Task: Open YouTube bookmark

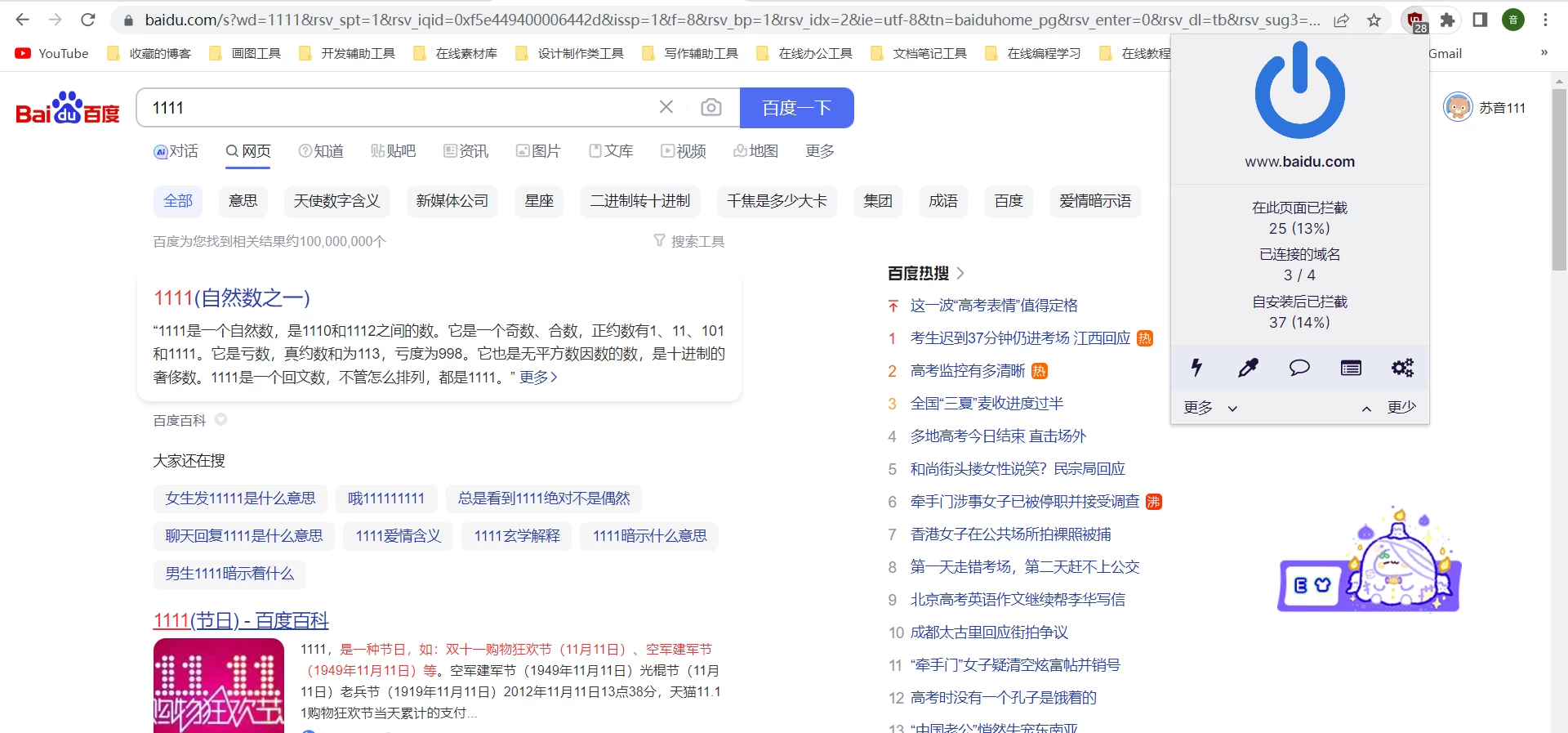Action: coord(51,53)
